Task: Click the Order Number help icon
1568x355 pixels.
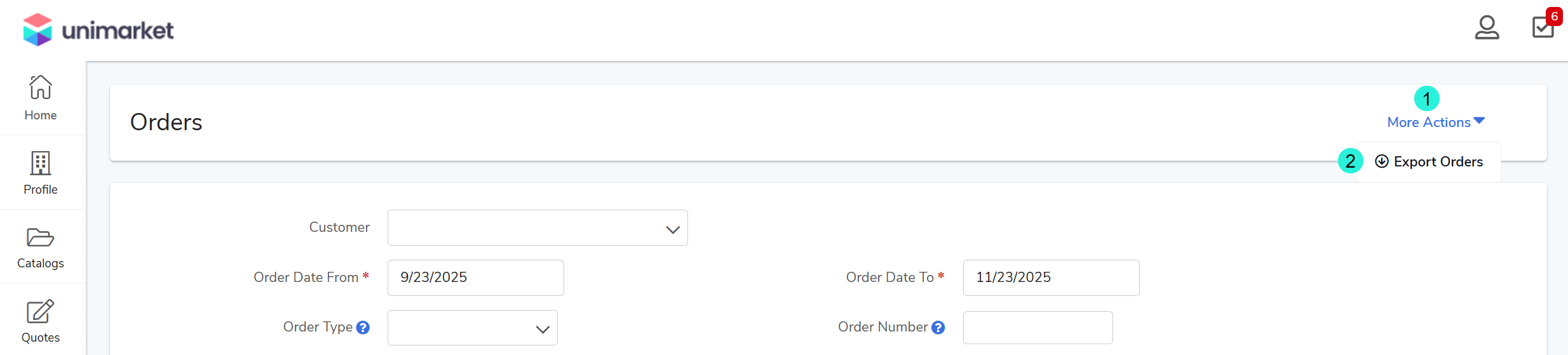Action: click(938, 328)
